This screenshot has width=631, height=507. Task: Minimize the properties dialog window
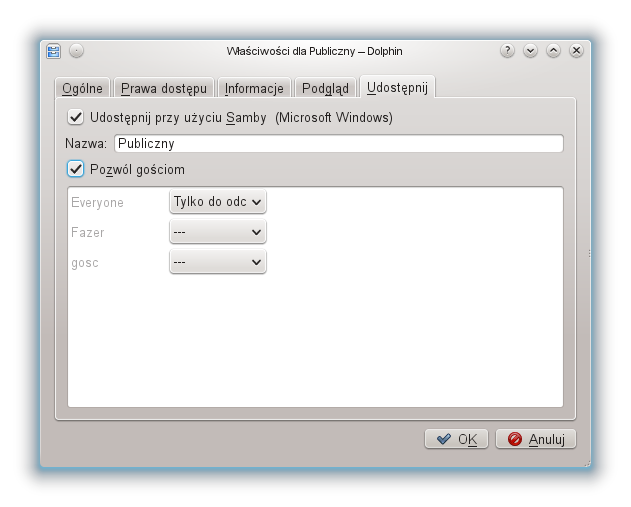[531, 51]
